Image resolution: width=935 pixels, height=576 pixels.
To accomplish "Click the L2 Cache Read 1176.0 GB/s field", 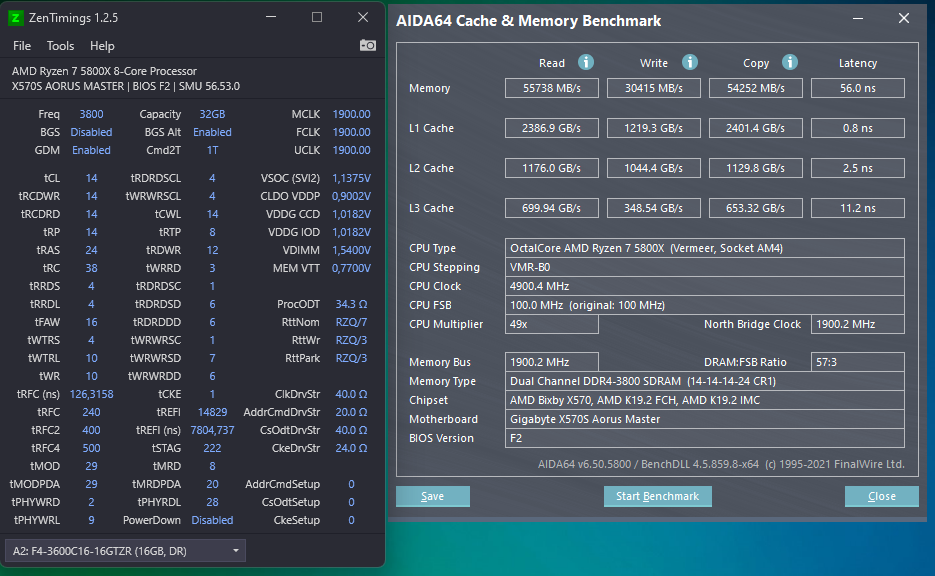I will tap(552, 168).
